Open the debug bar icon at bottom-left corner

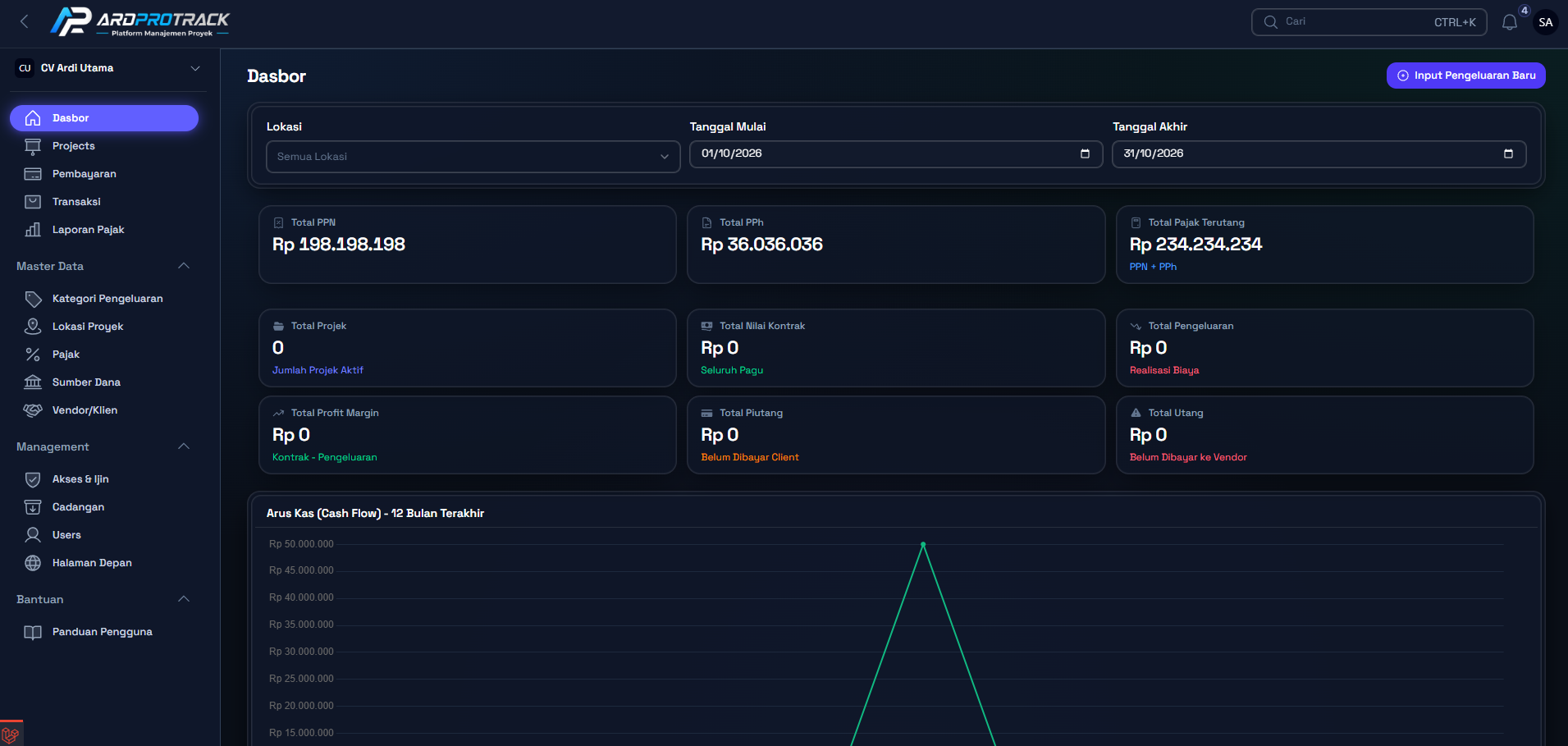pos(11,734)
